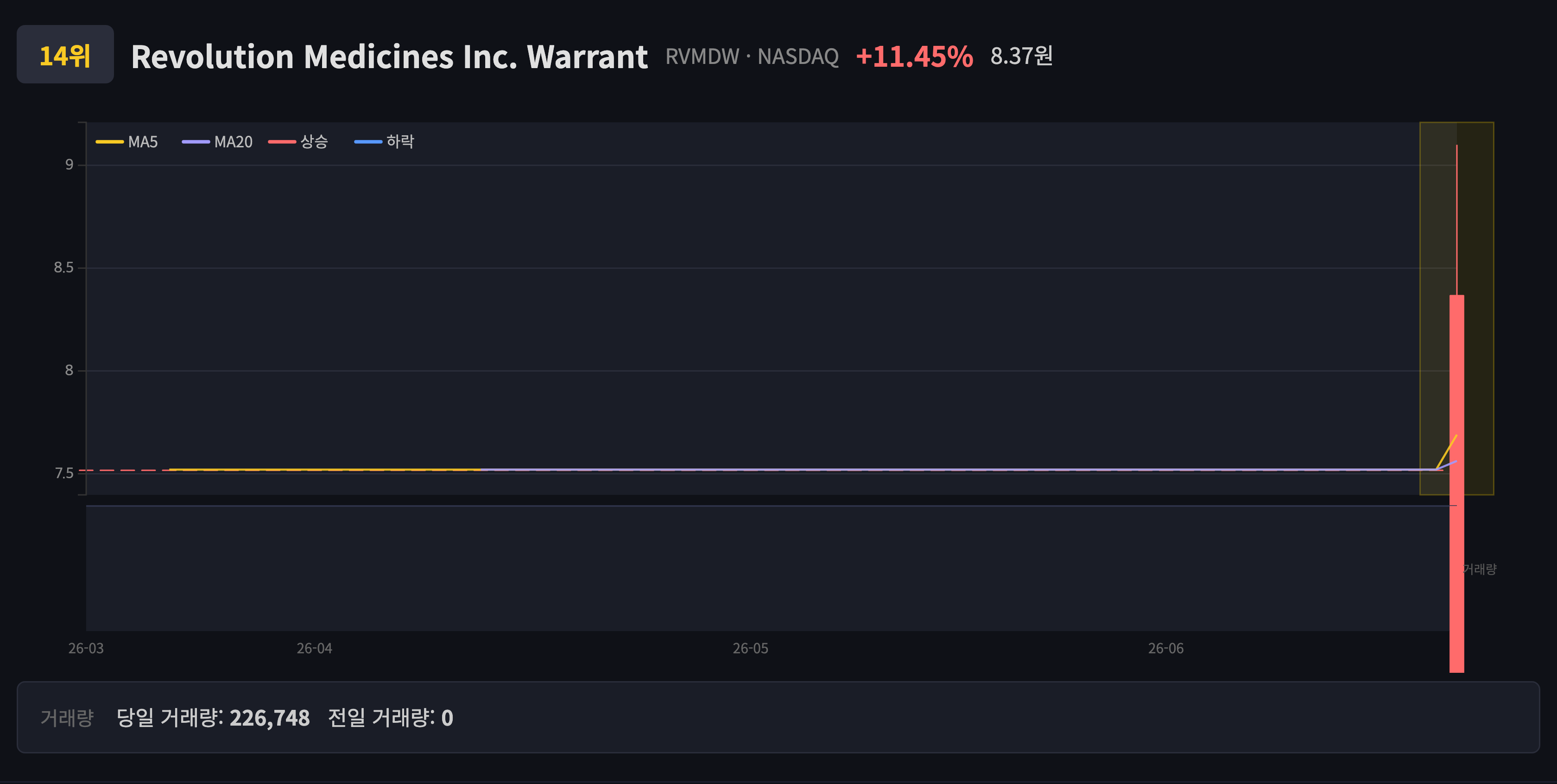The height and width of the screenshot is (784, 1557).
Task: Click the y-axis label 8
Action: point(69,371)
